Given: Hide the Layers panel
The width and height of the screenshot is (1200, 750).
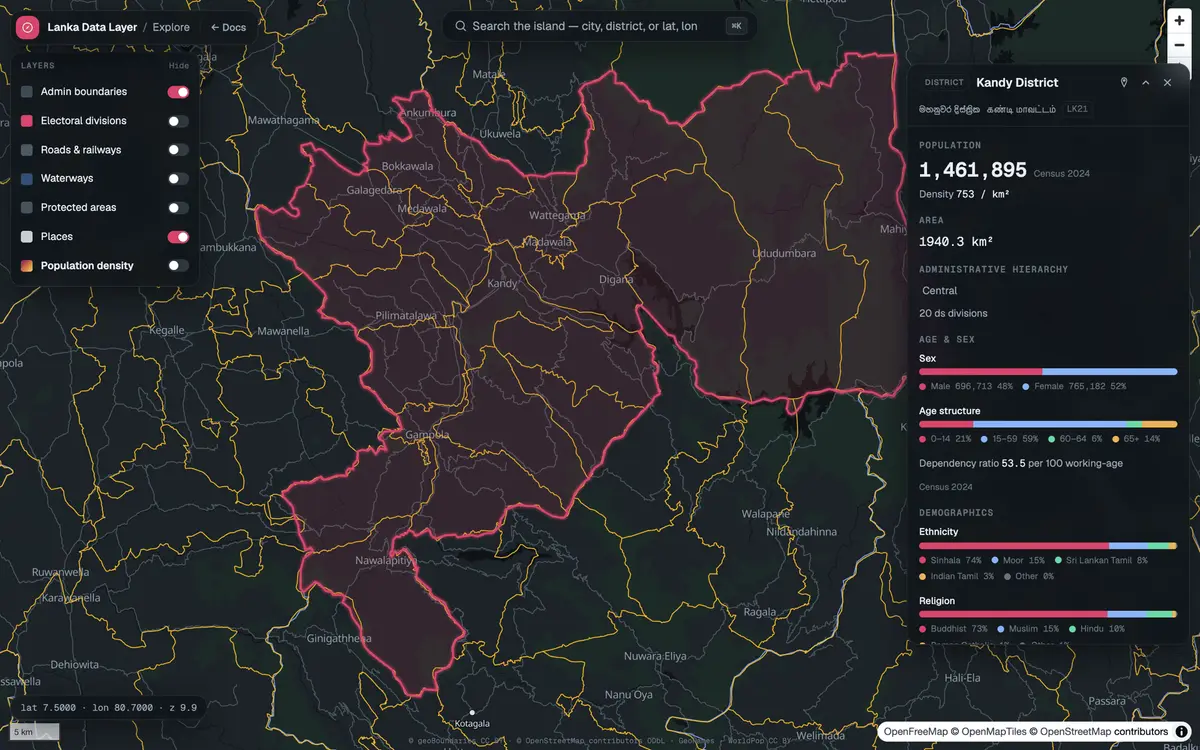Looking at the screenshot, I should click(x=178, y=65).
